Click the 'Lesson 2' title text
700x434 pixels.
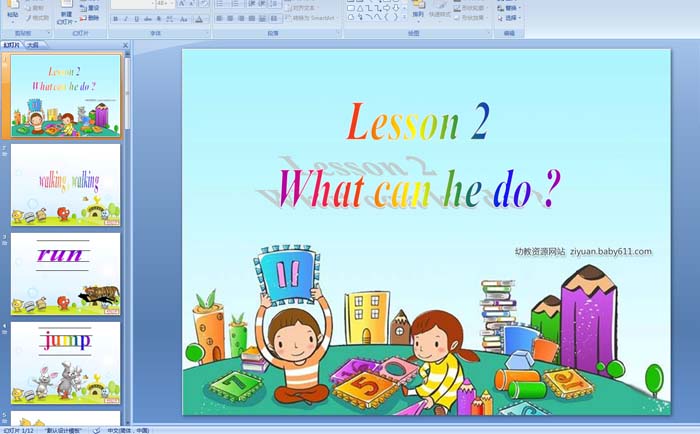418,121
